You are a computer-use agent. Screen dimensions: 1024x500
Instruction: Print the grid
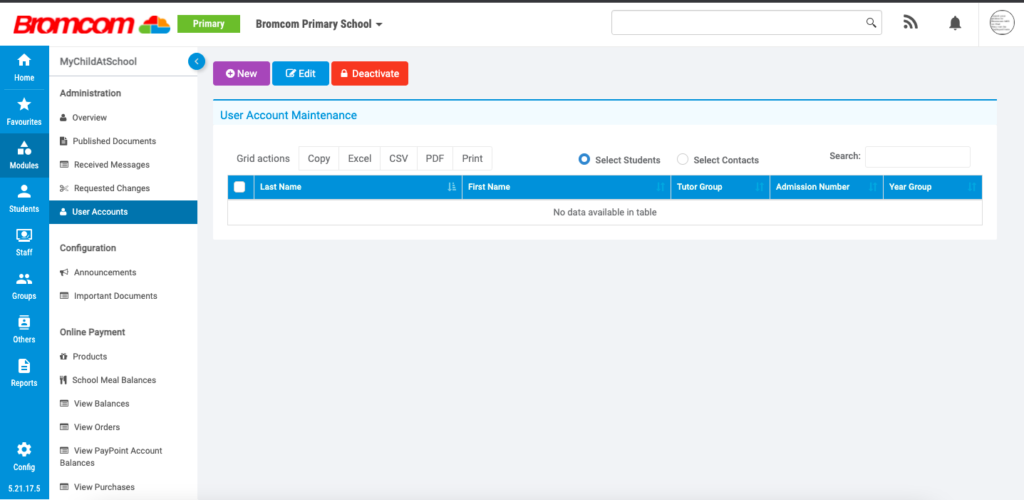pyautogui.click(x=472, y=159)
